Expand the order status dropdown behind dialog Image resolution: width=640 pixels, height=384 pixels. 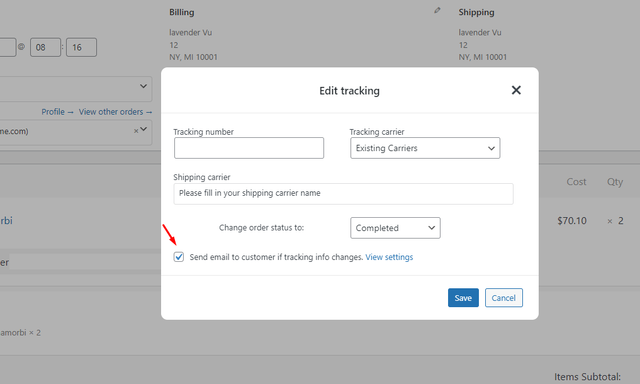point(143,86)
